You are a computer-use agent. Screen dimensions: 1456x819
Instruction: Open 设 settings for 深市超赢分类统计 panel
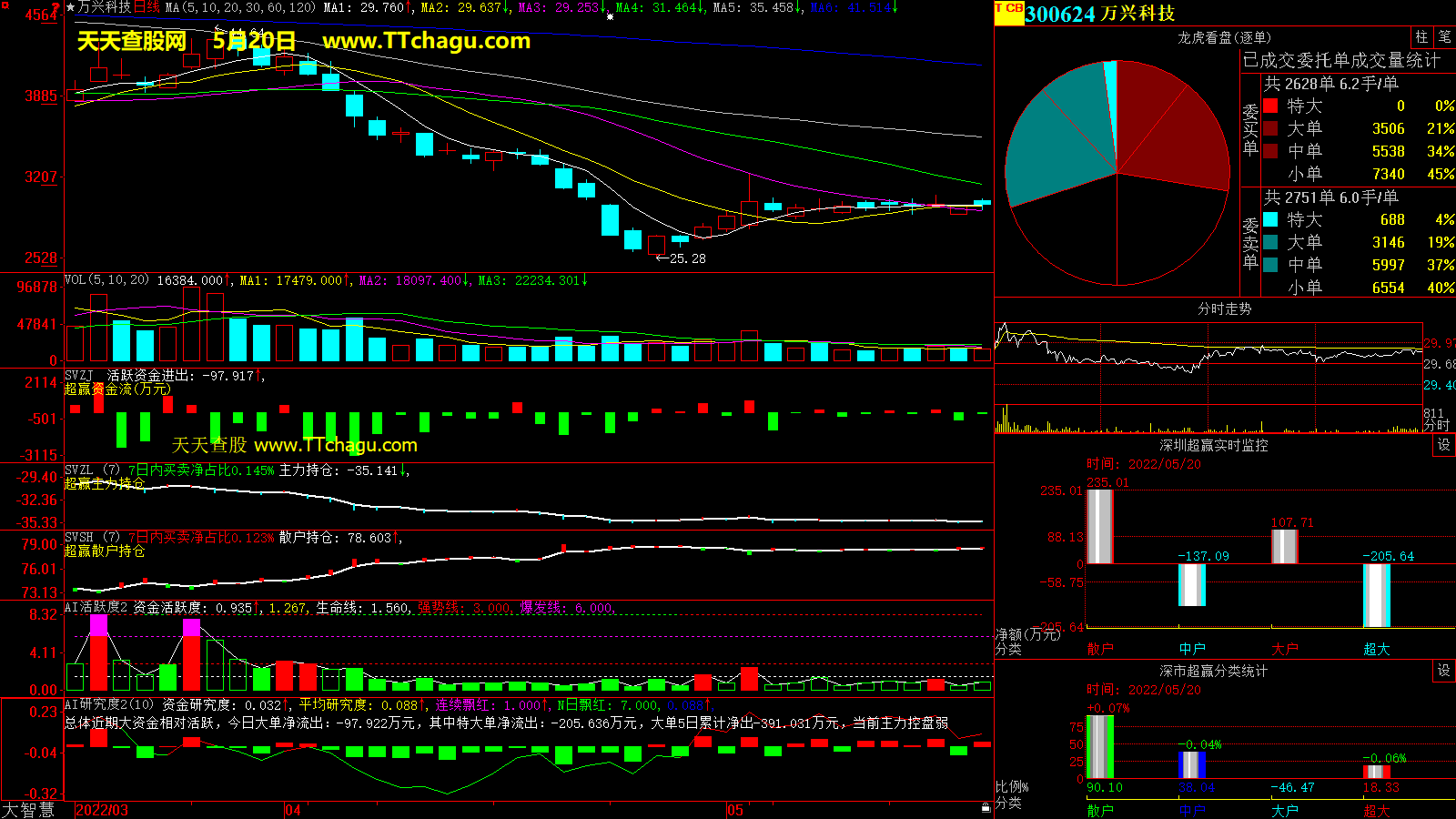pos(1443,671)
